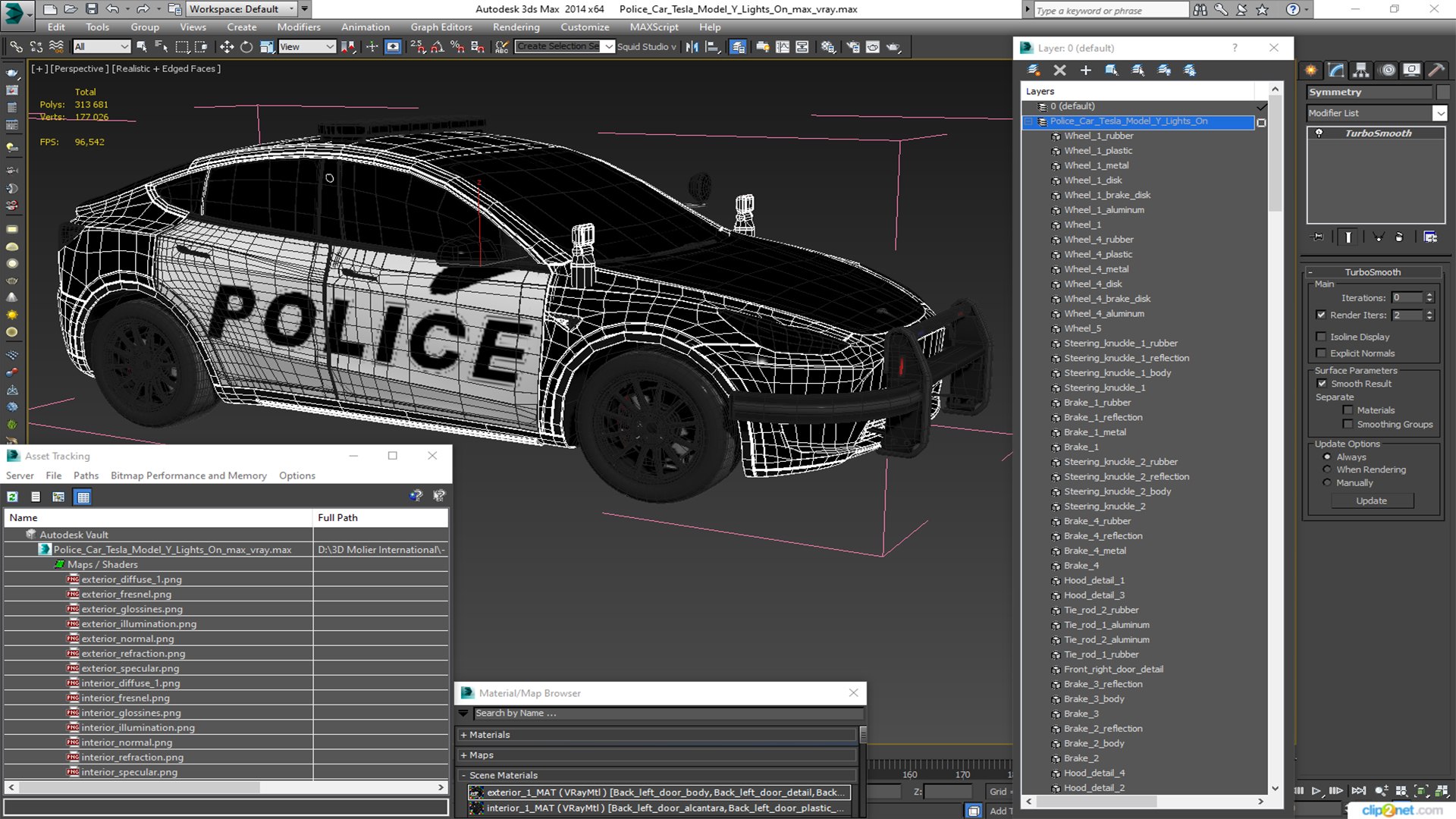Select the Select and Move tool

pos(226,47)
